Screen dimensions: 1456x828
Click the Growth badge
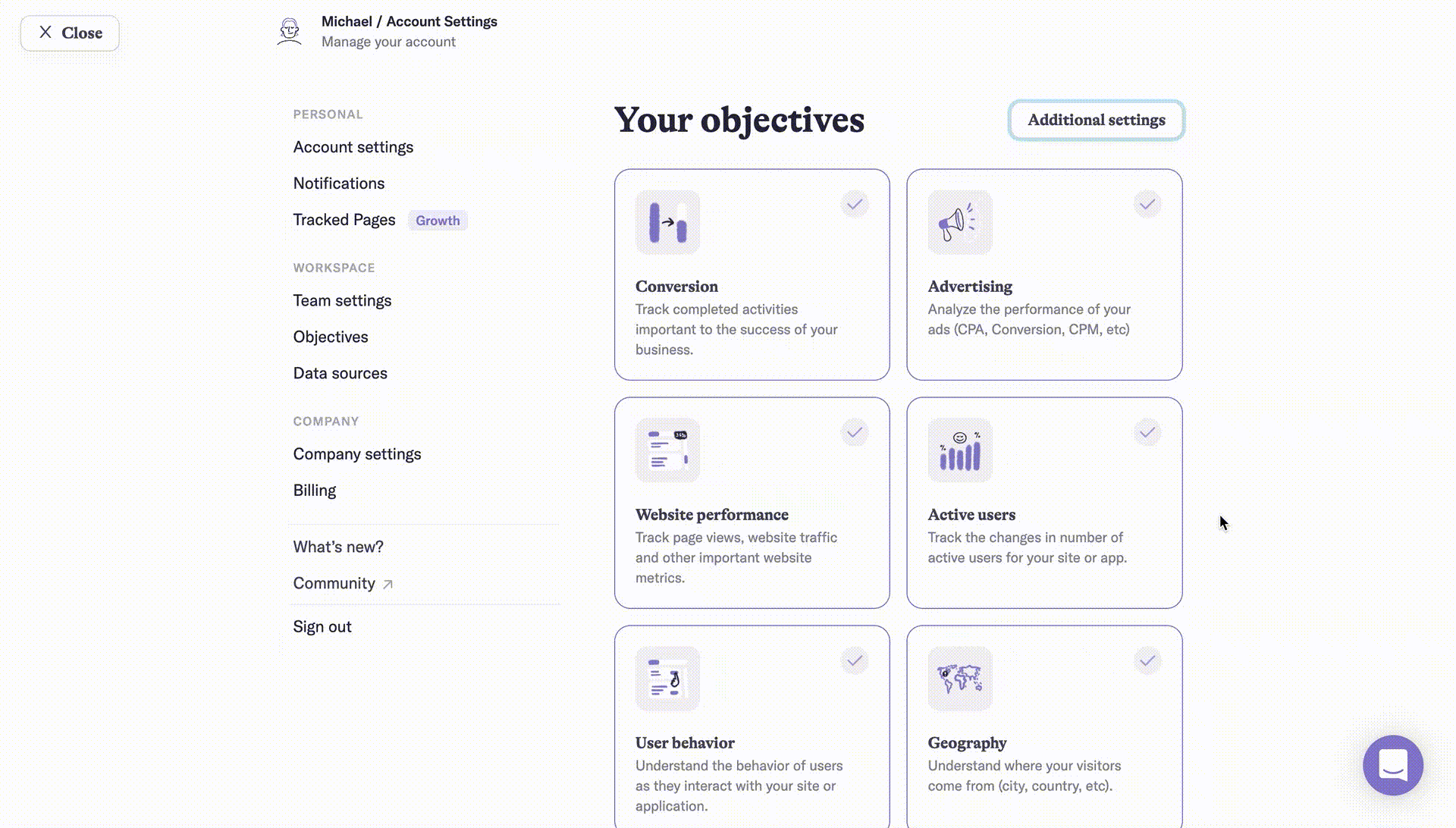[438, 221]
